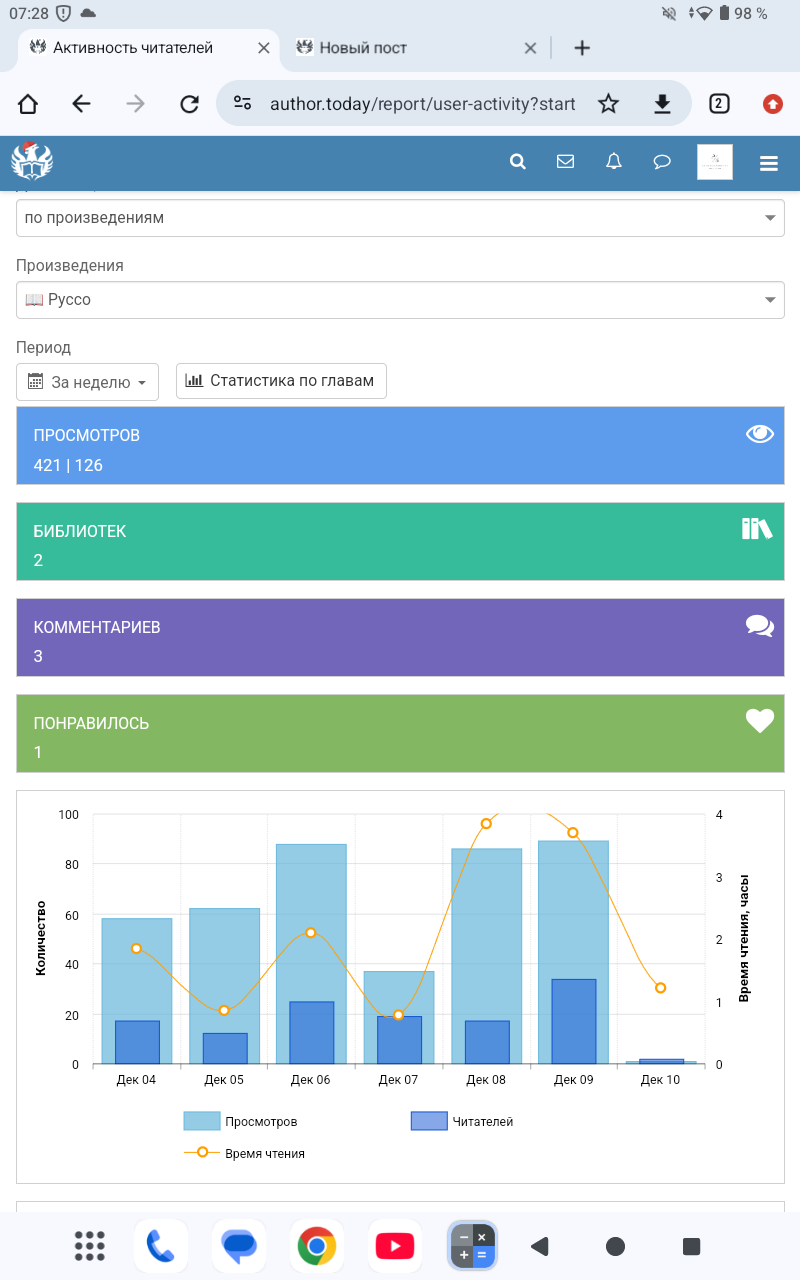Click the author.today logo icon
Image resolution: width=800 pixels, height=1280 pixels.
tap(32, 161)
